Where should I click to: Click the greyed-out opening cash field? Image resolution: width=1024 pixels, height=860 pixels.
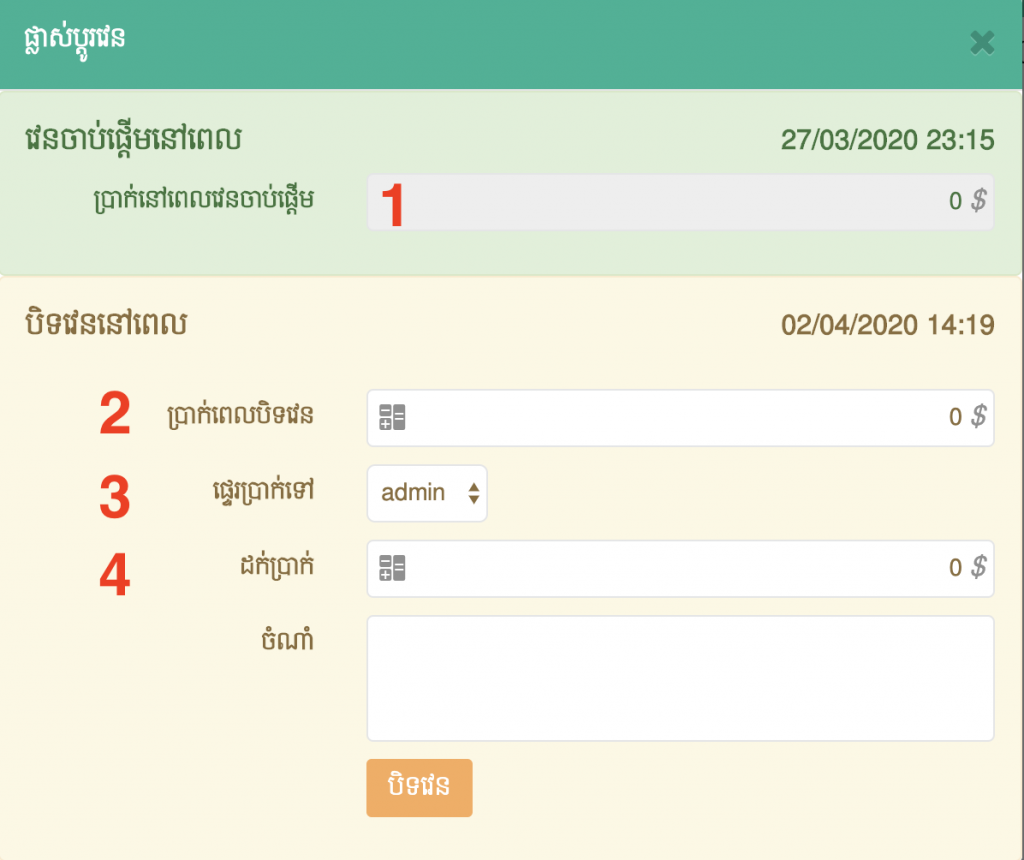pos(680,202)
